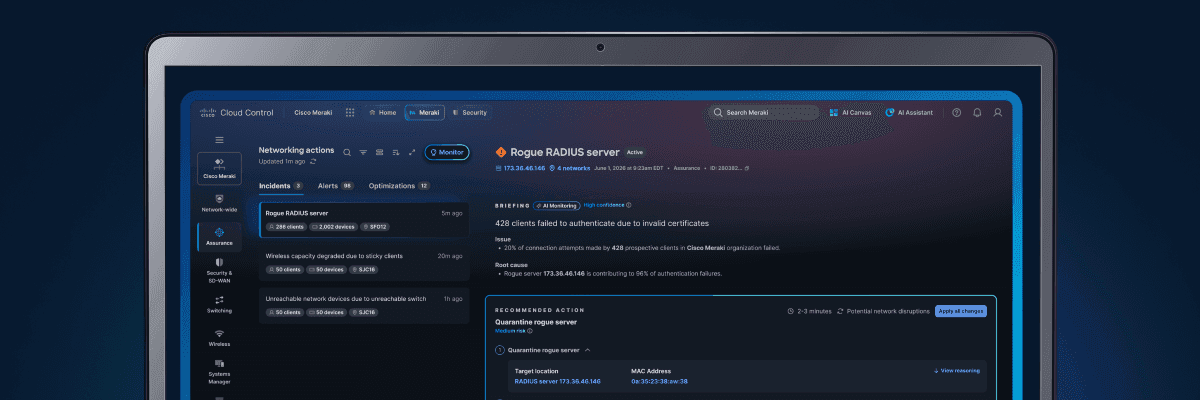
Task: Switch to the Home tab
Action: [x=382, y=113]
